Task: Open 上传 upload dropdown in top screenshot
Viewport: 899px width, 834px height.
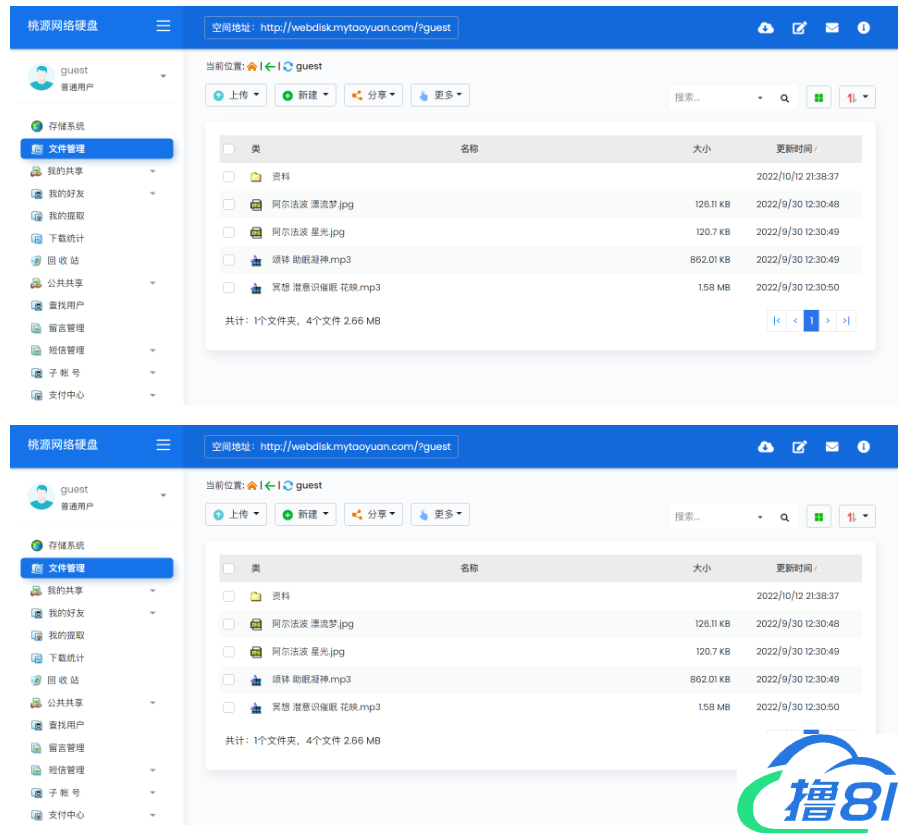Action: coord(236,95)
